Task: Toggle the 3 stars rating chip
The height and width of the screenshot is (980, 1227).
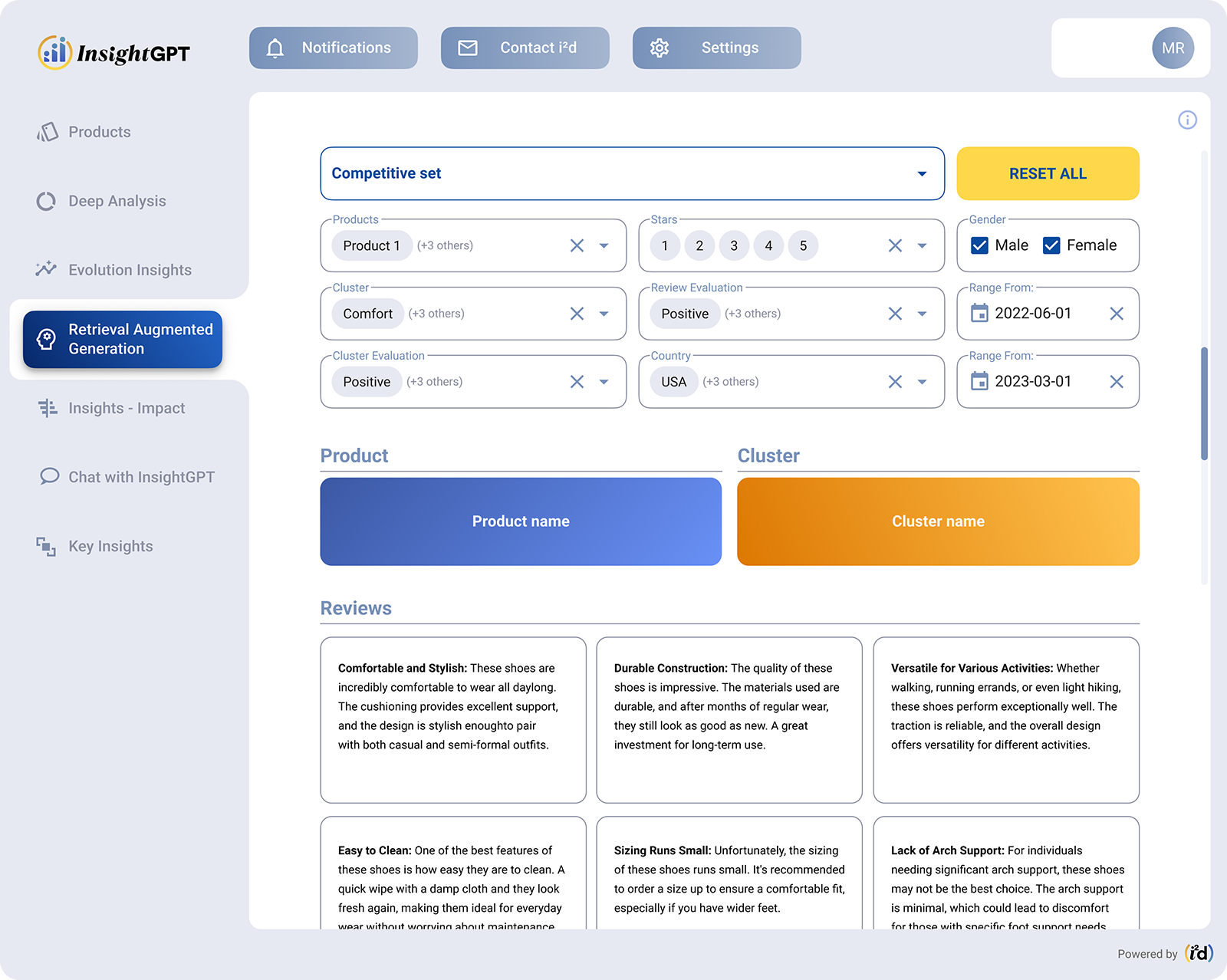Action: coord(734,245)
